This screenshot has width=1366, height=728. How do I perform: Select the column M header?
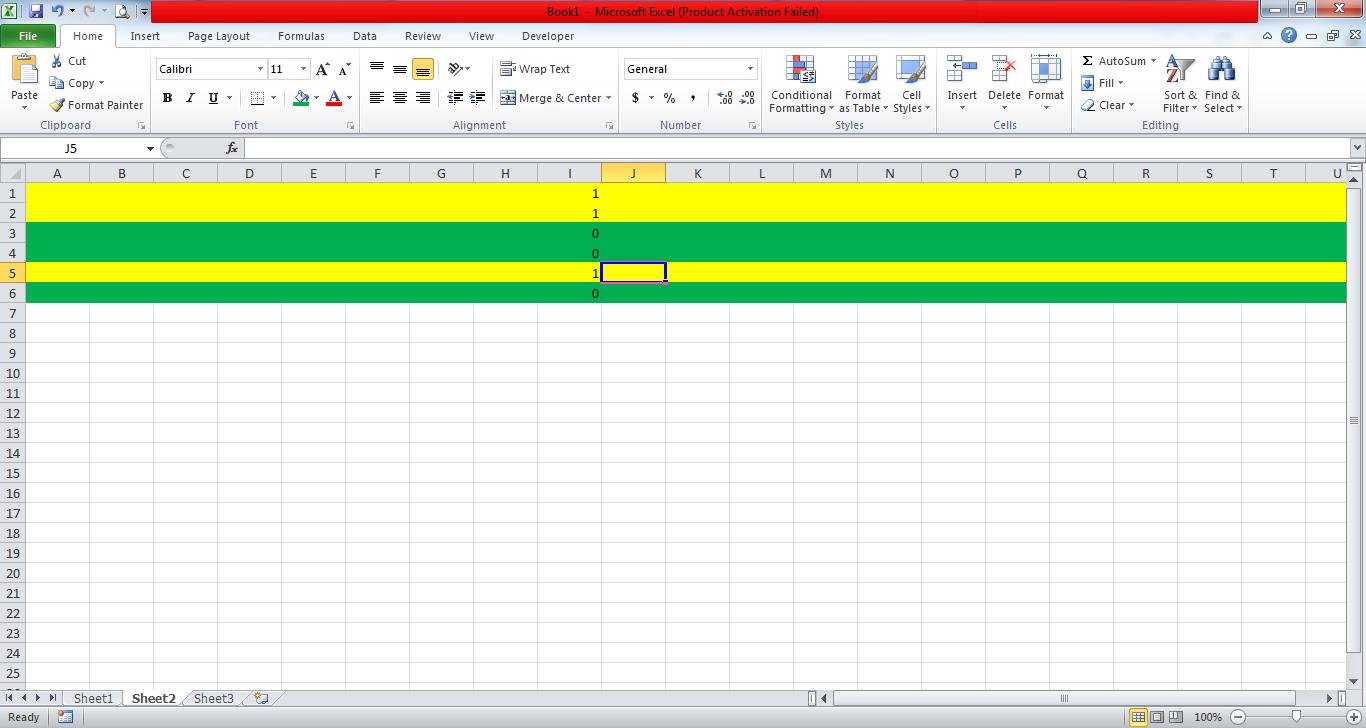pos(825,173)
